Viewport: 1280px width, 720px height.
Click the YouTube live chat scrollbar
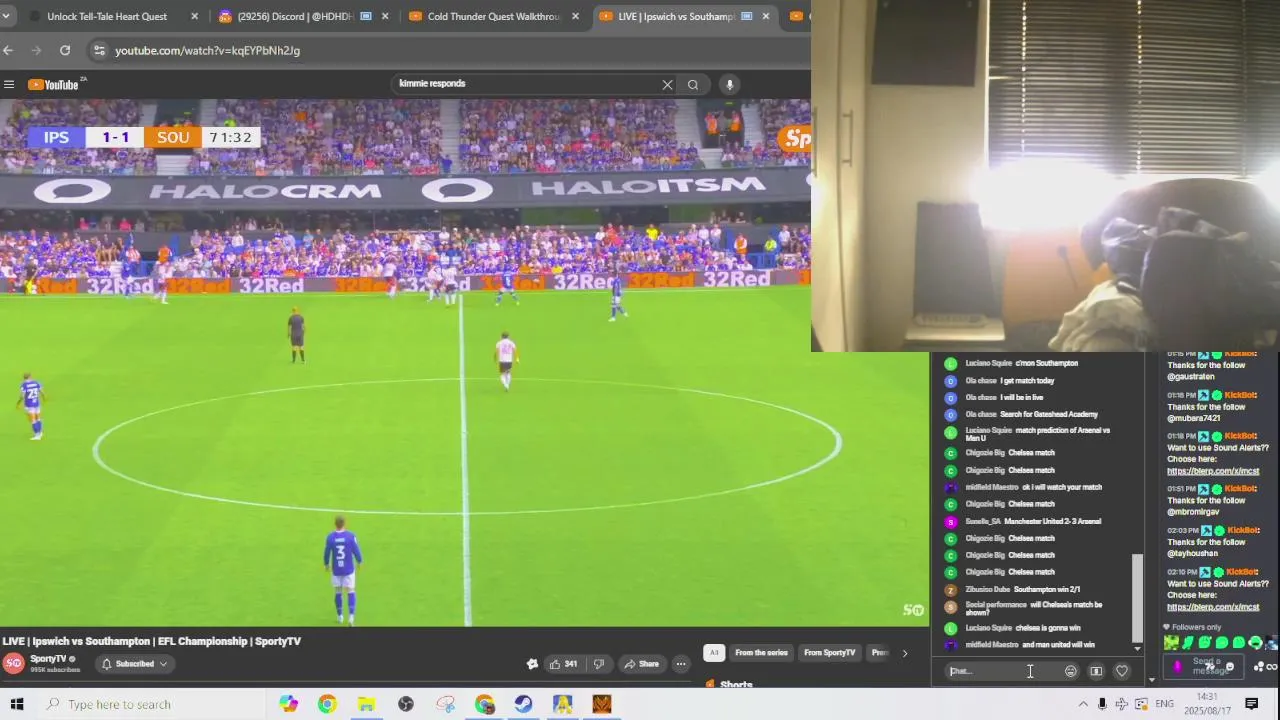(x=1137, y=597)
